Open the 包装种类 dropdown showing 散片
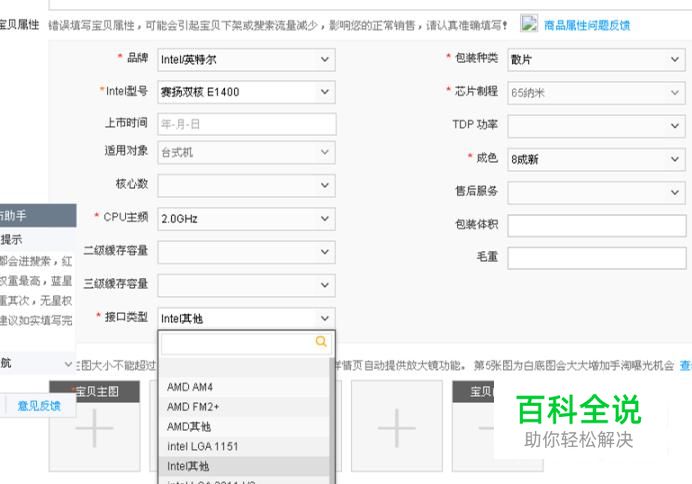 pyautogui.click(x=596, y=60)
